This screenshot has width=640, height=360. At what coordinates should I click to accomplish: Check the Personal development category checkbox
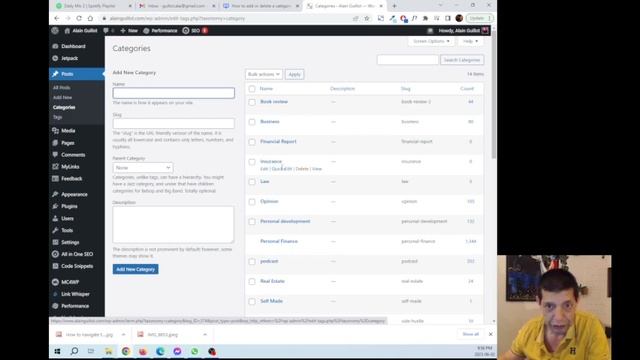(252, 222)
